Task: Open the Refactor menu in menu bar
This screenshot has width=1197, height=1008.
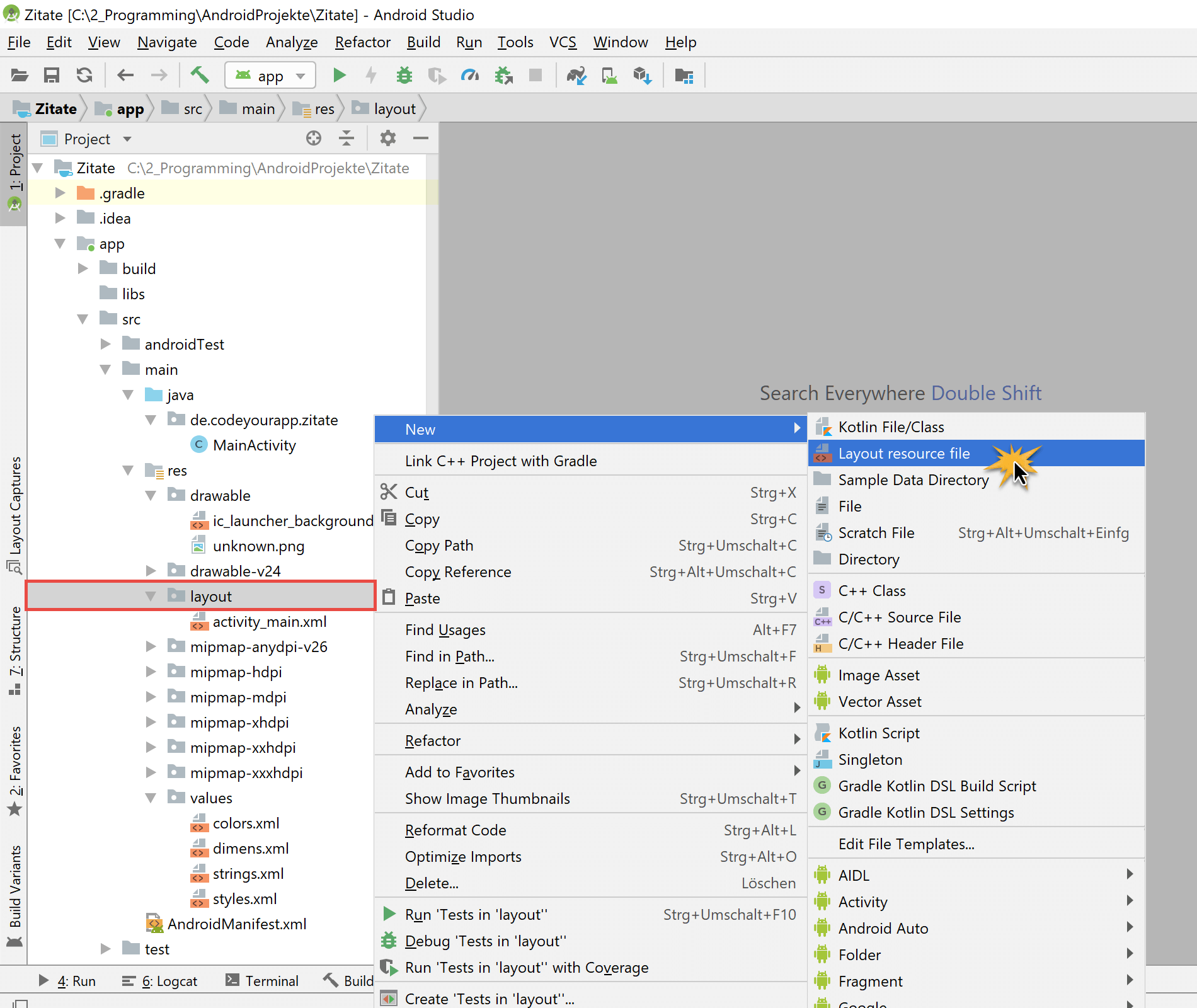Action: tap(363, 42)
